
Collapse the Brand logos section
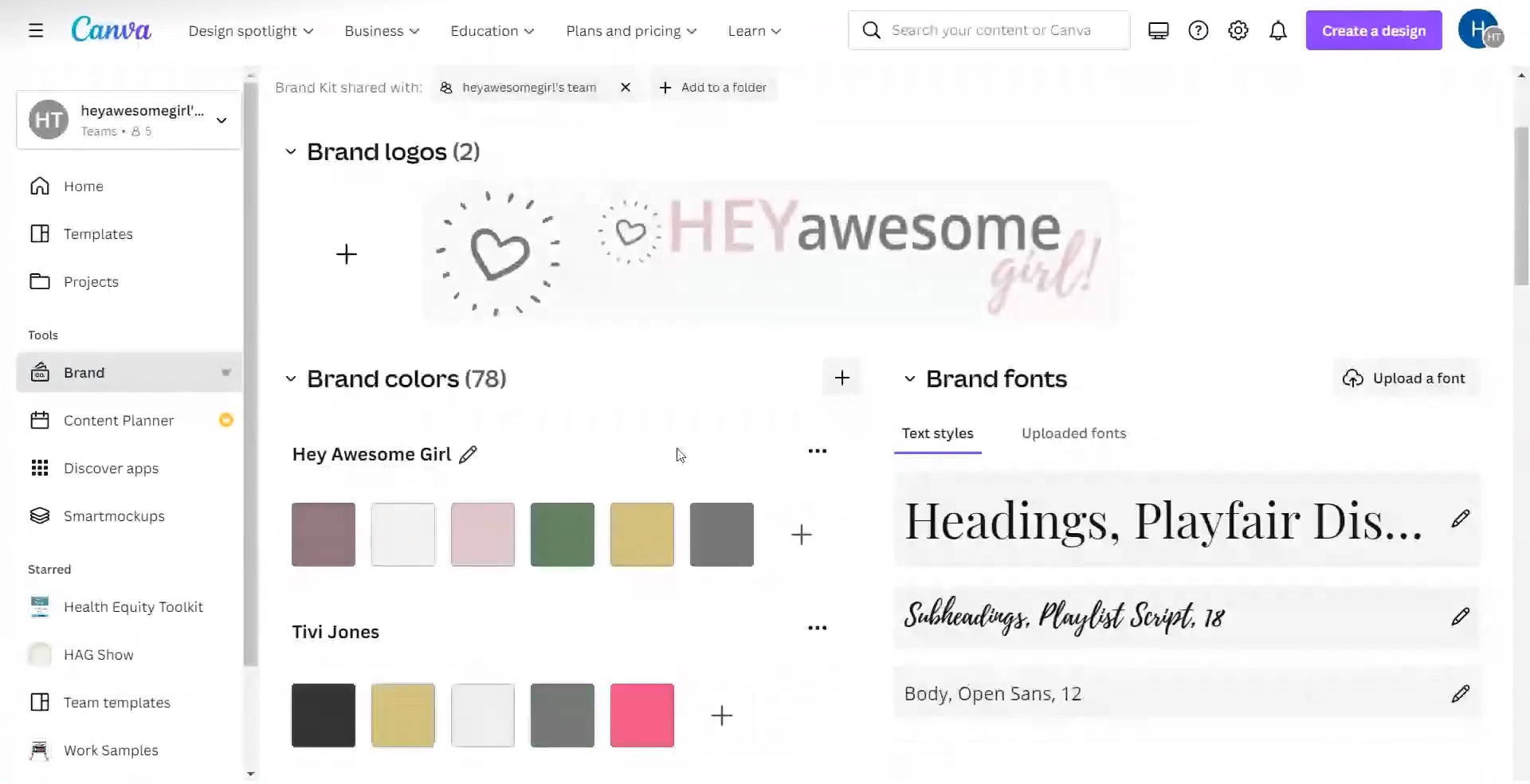[x=291, y=152]
